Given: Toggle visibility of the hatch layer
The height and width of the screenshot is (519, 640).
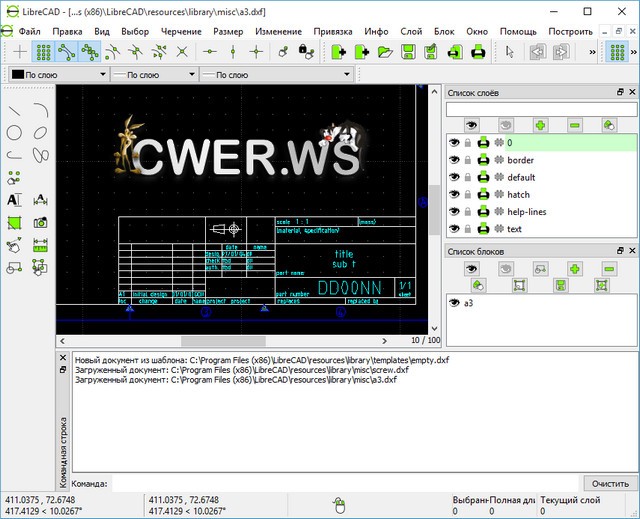Looking at the screenshot, I should [x=454, y=195].
